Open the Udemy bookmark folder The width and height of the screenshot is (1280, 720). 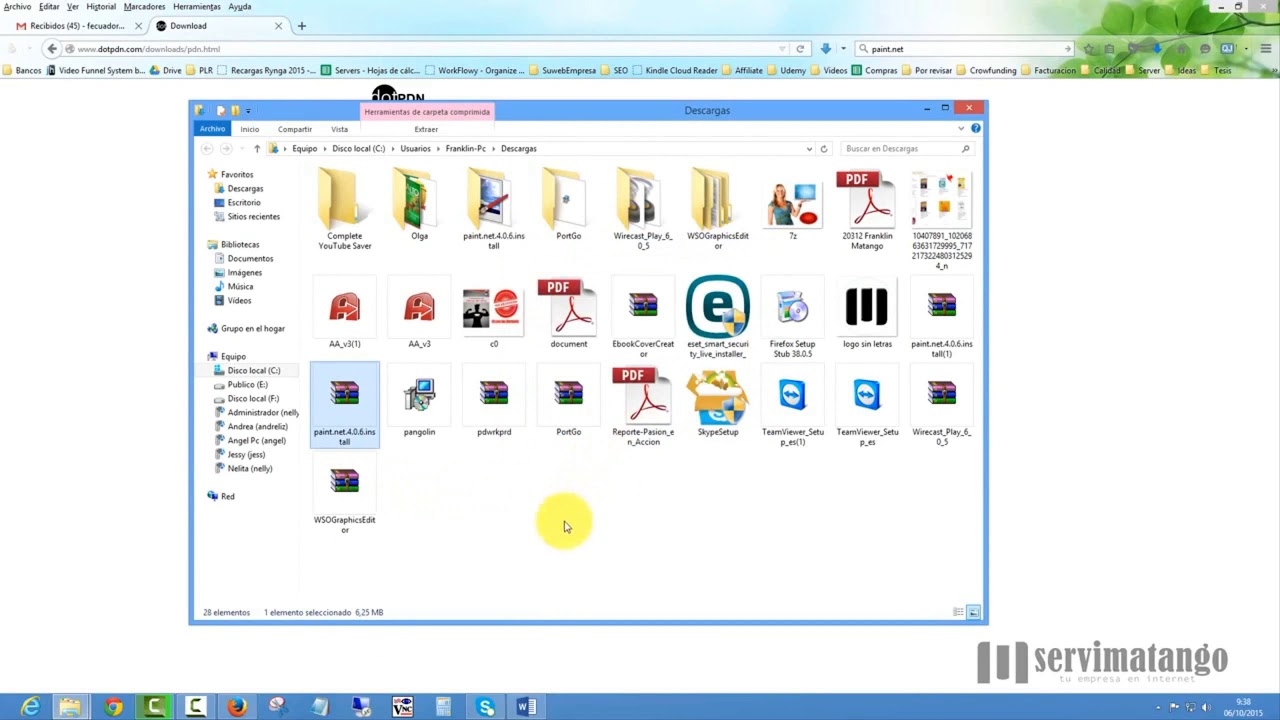[x=786, y=70]
